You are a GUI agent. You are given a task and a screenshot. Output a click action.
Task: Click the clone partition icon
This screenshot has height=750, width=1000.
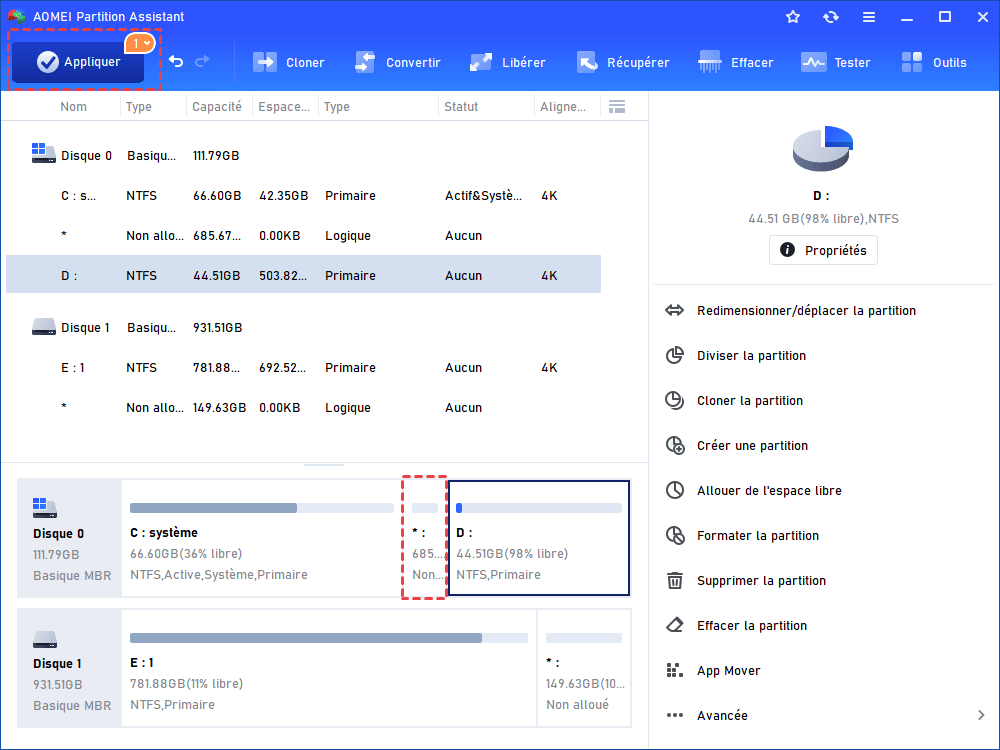point(675,401)
